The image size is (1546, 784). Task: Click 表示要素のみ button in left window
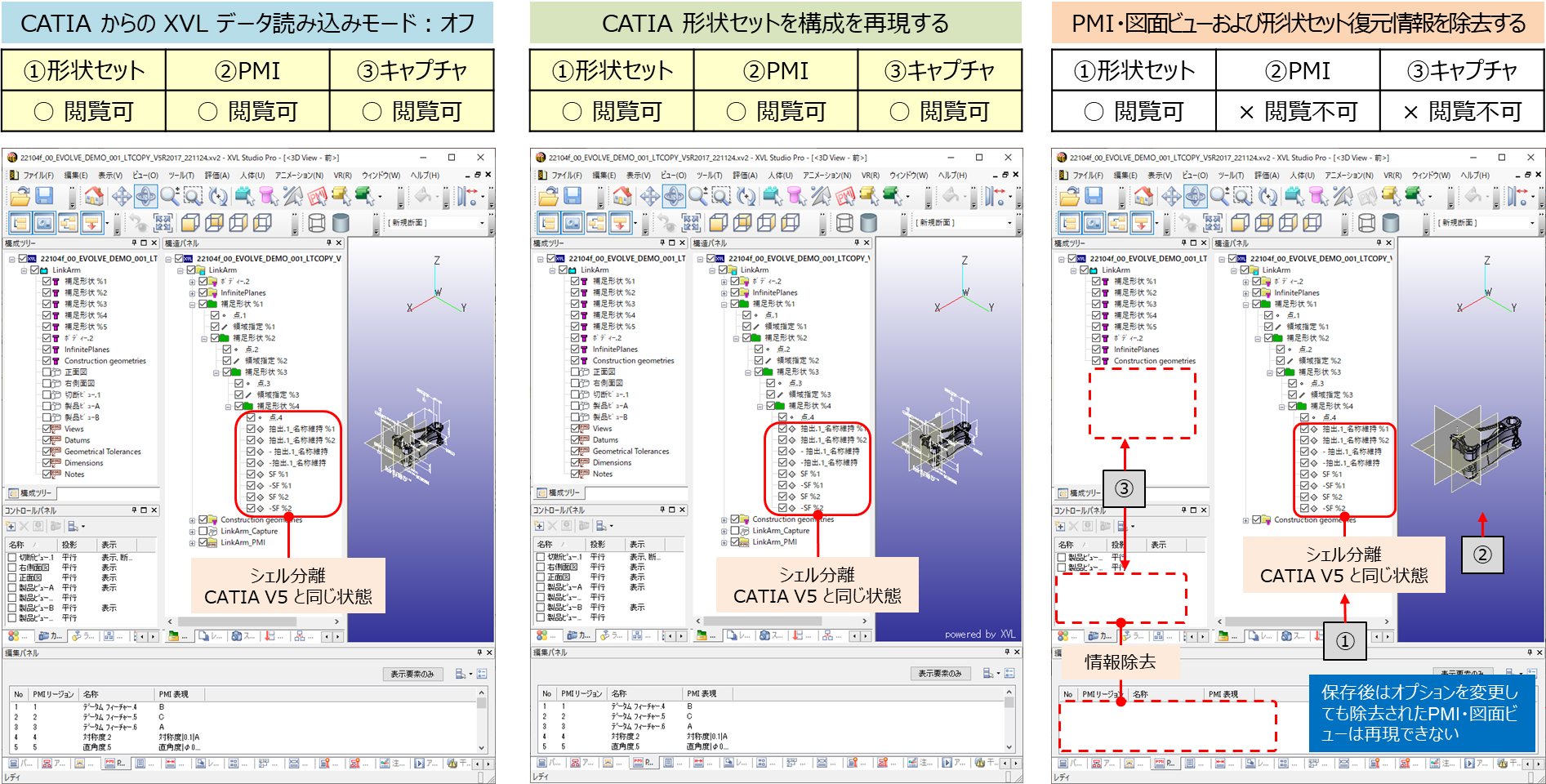coord(412,675)
